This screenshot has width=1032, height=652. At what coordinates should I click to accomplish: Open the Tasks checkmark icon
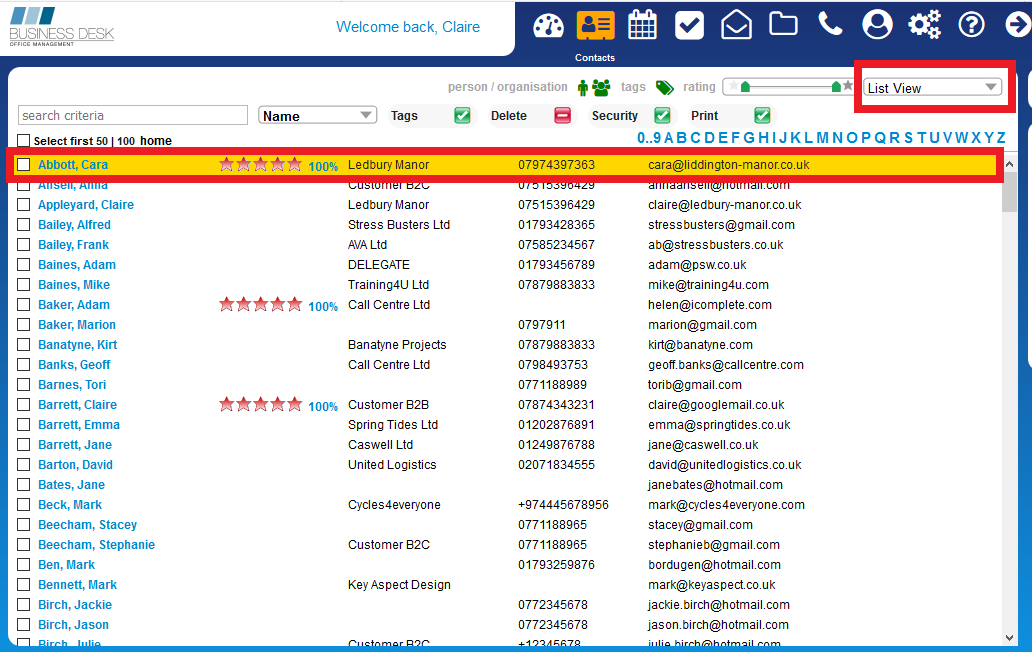click(689, 24)
